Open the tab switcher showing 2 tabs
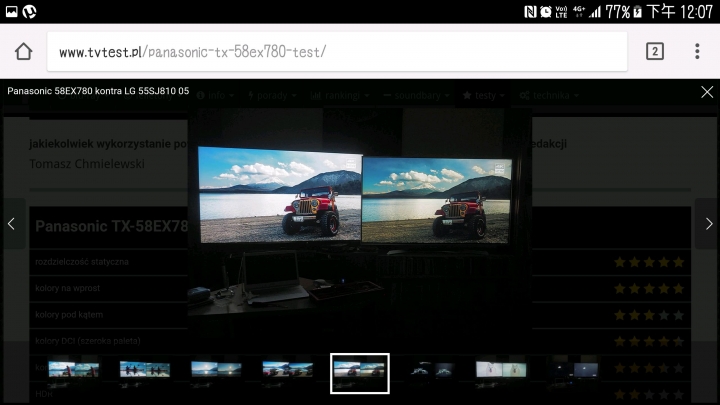The height and width of the screenshot is (405, 720). point(655,51)
